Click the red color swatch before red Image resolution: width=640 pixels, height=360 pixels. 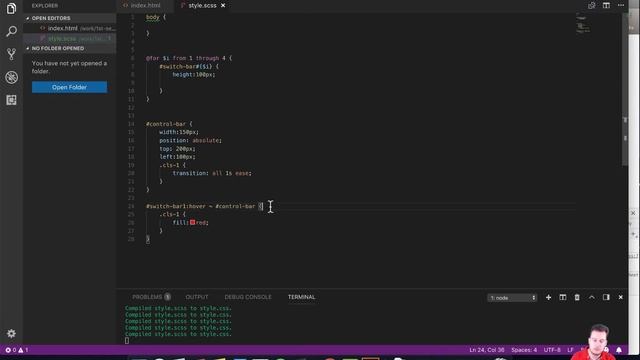192,222
